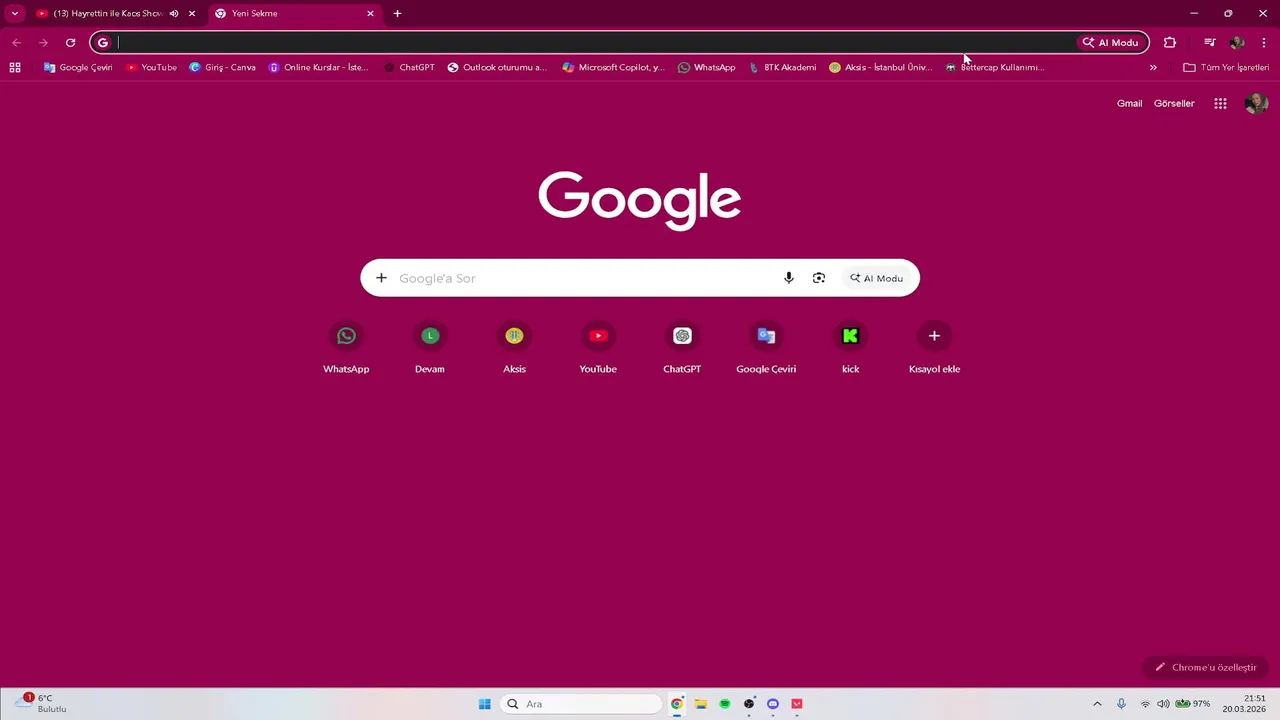The width and height of the screenshot is (1280, 720).
Task: Open the BTK Akademi bookmark
Action: pyautogui.click(x=782, y=67)
